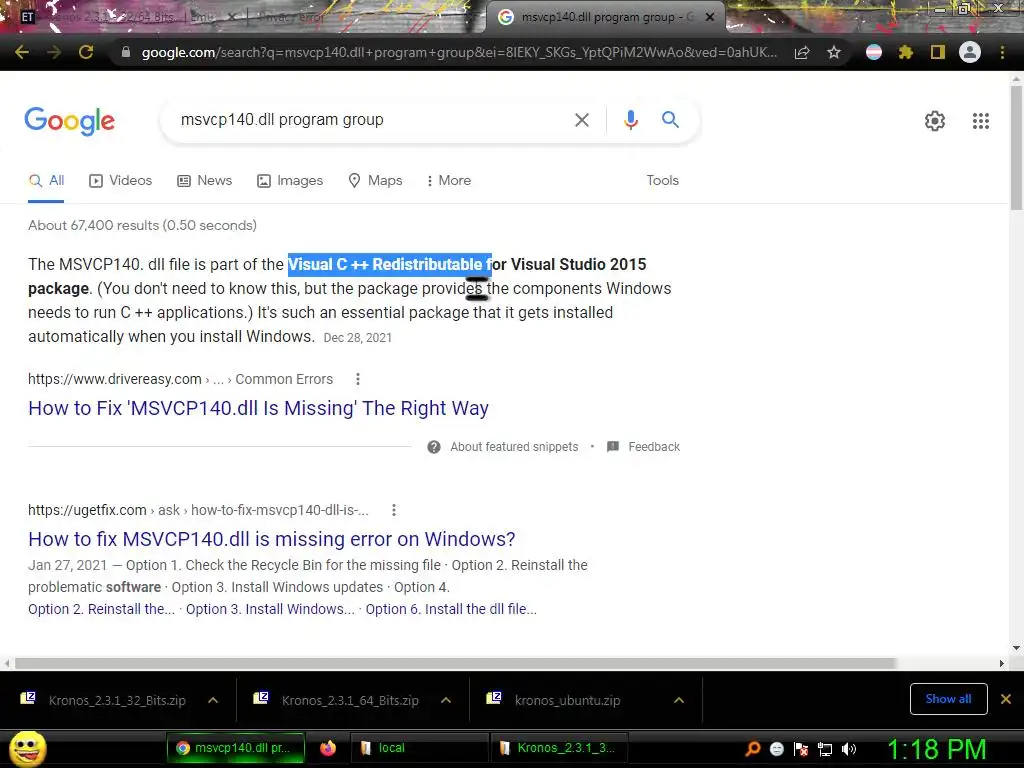Select the All results tab
Screen dimensions: 1024x768
coord(46,180)
